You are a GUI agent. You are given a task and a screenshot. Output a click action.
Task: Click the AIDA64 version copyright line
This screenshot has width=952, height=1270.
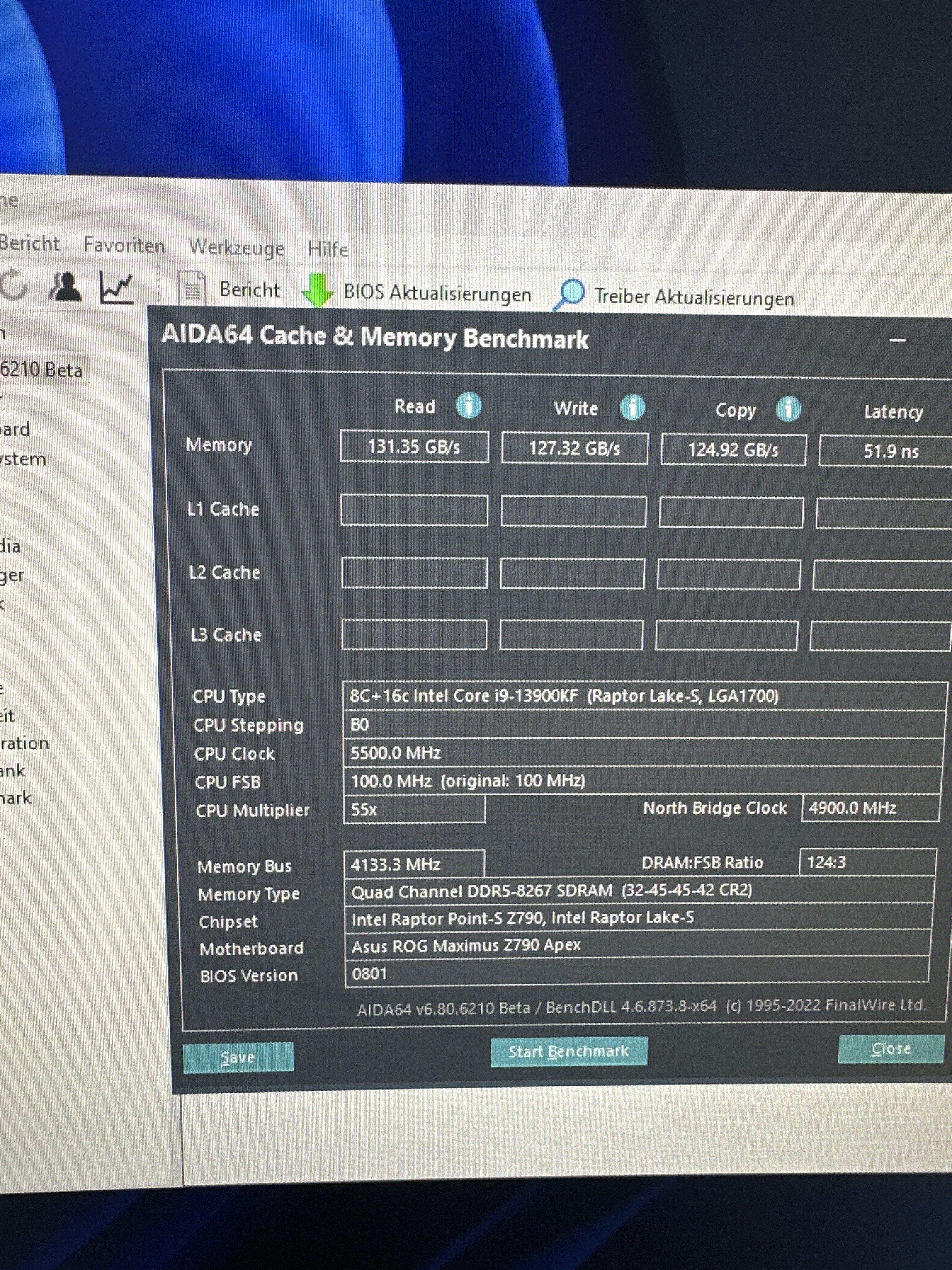click(642, 1007)
